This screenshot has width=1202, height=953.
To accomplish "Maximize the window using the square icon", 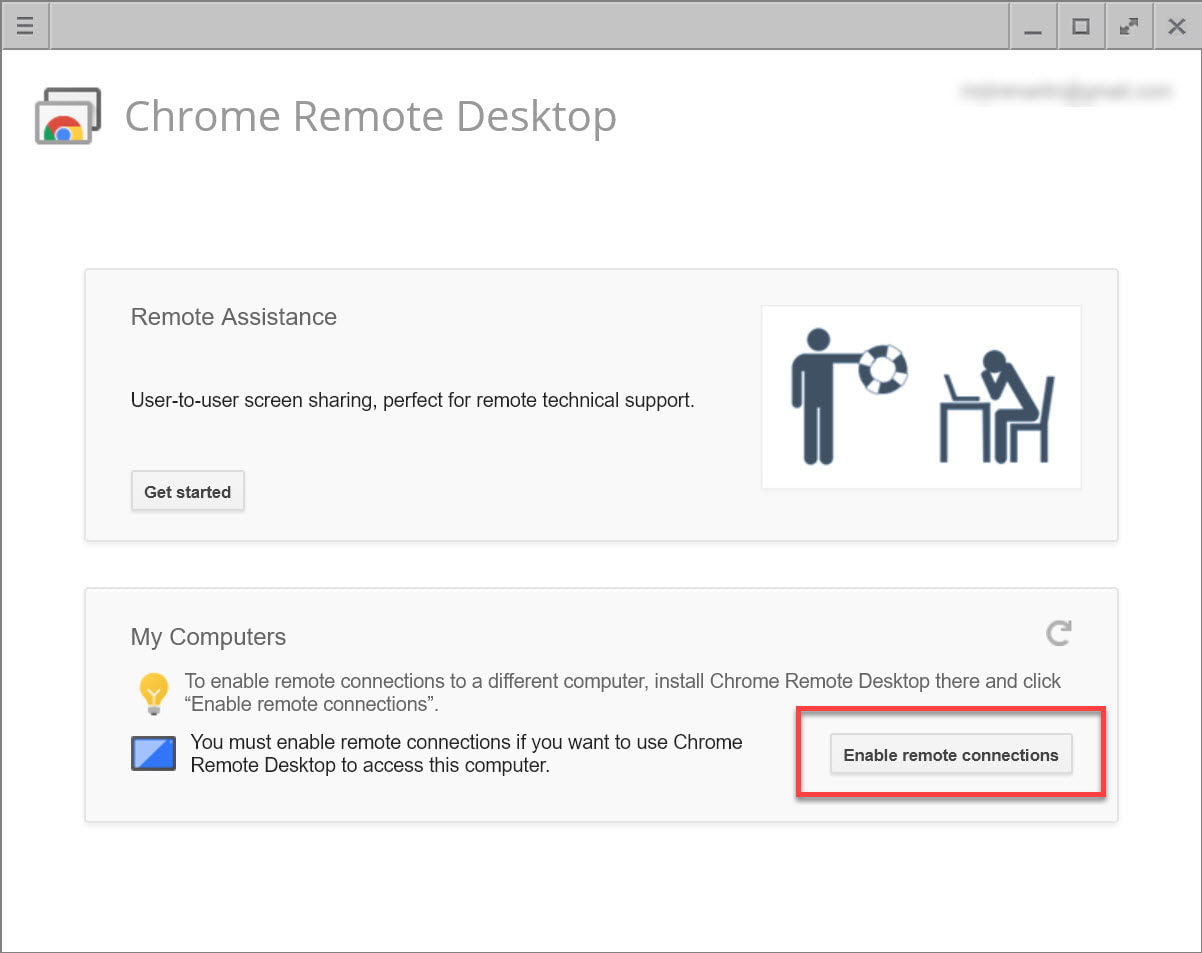I will coord(1081,26).
